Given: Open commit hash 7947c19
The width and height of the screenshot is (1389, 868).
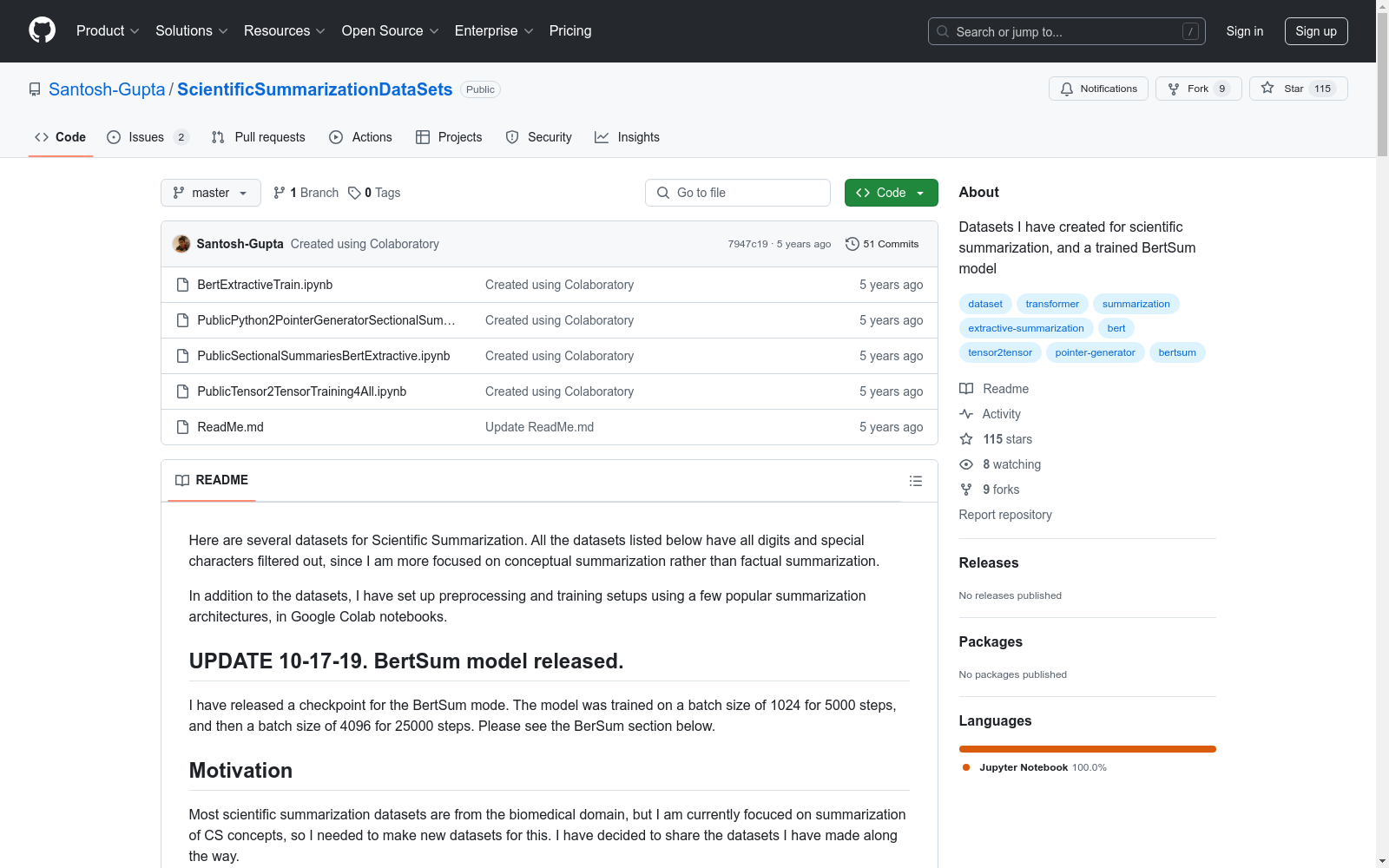Looking at the screenshot, I should point(747,244).
